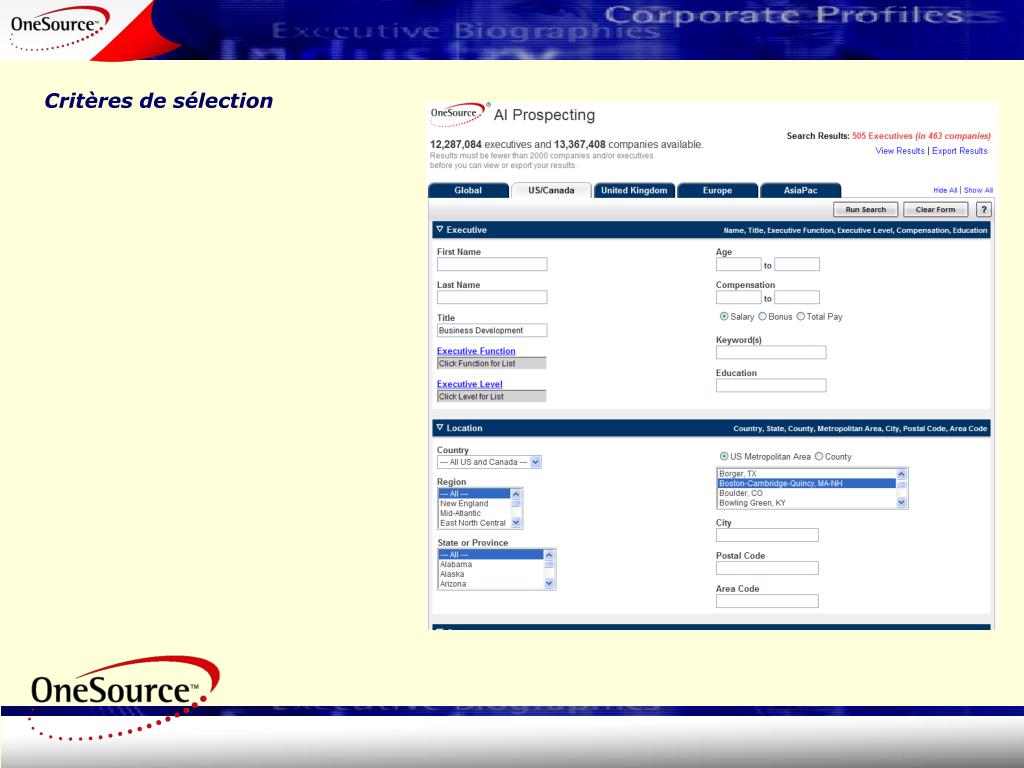
Task: Collapse the Executive section triangle
Action: pos(440,230)
